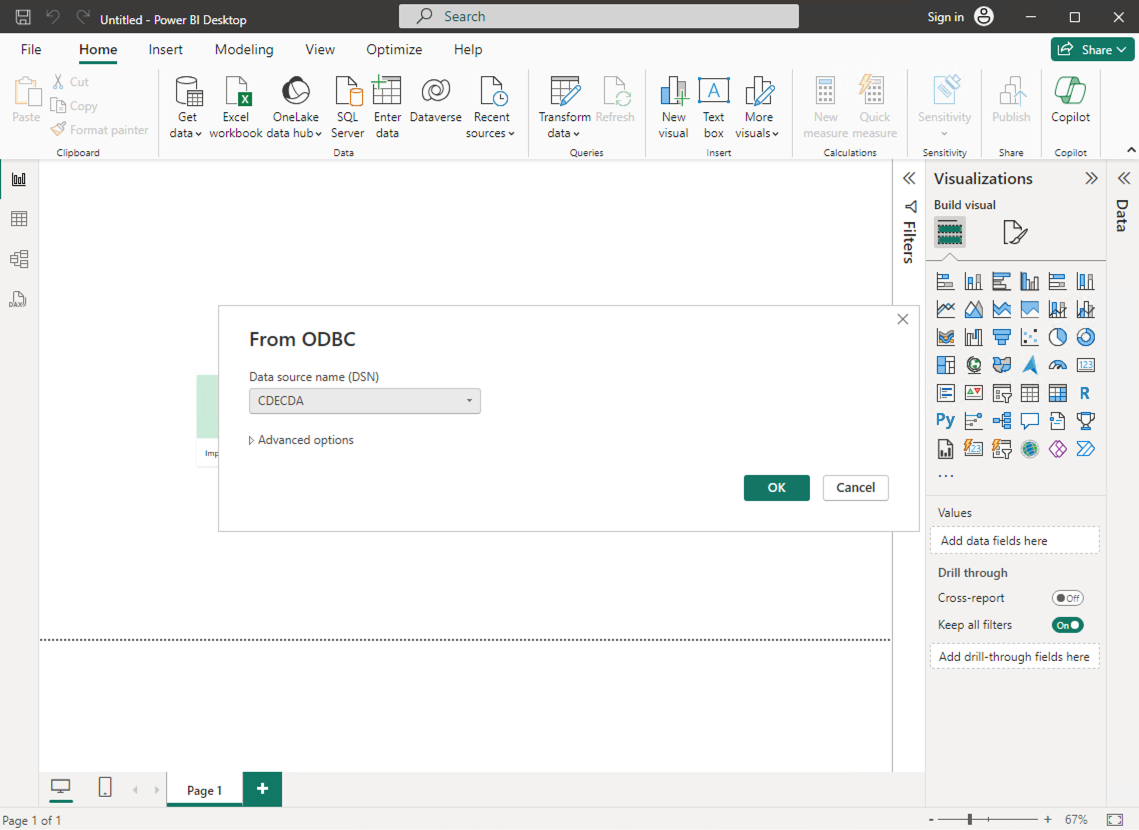The width and height of the screenshot is (1139, 830).
Task: Click the SQL Server icon
Action: [x=347, y=93]
